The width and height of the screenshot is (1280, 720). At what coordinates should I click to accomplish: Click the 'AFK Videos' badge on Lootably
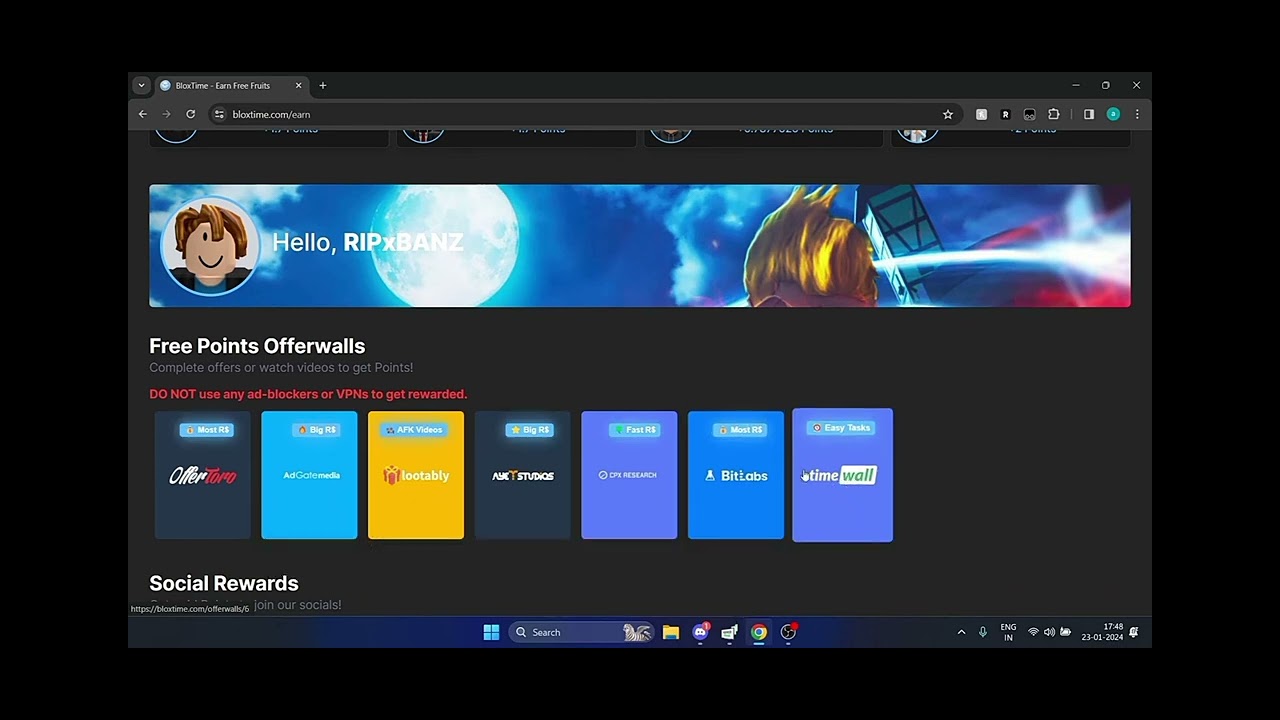(414, 430)
